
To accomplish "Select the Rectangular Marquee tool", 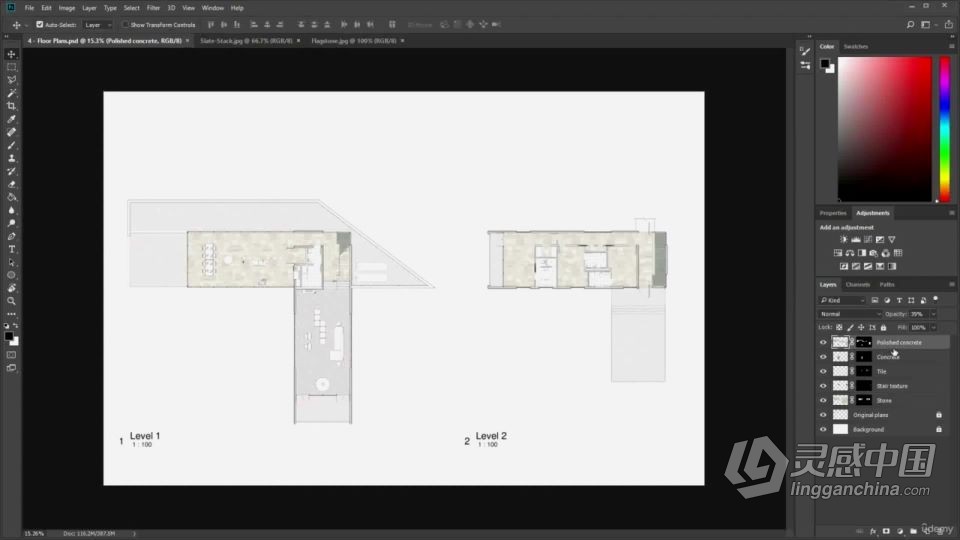I will pyautogui.click(x=11, y=67).
